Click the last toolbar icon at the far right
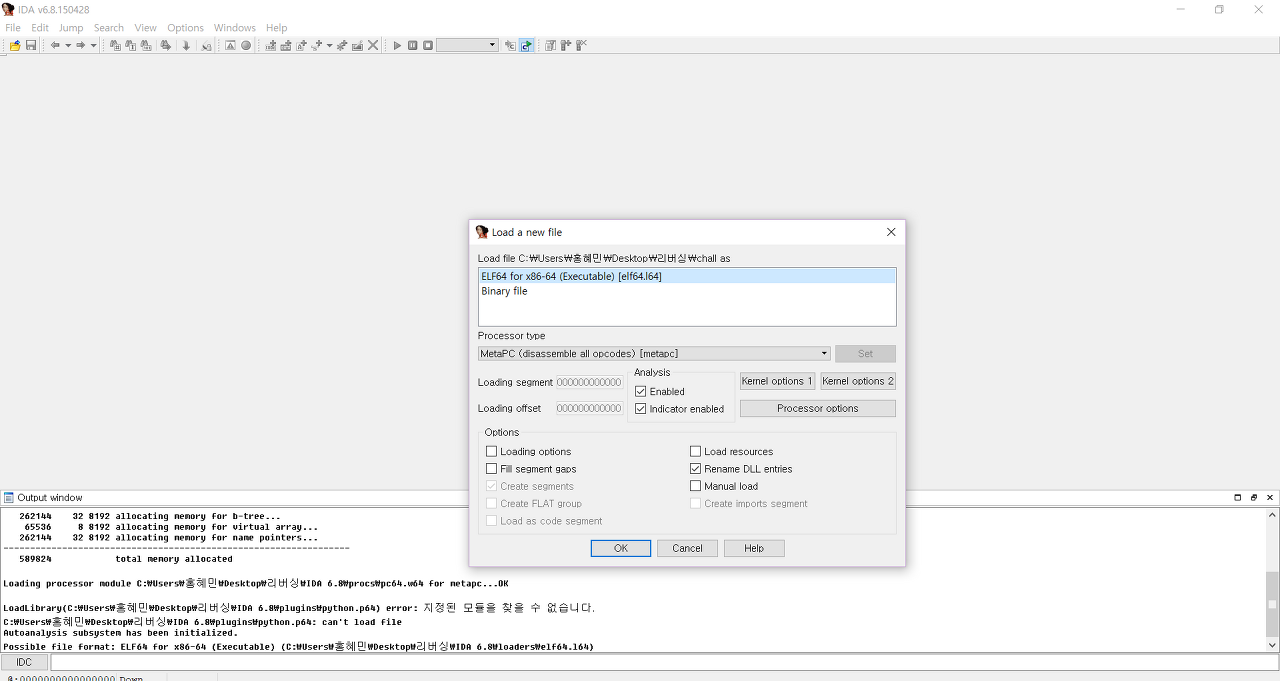Viewport: 1280px width, 681px height. click(x=581, y=45)
